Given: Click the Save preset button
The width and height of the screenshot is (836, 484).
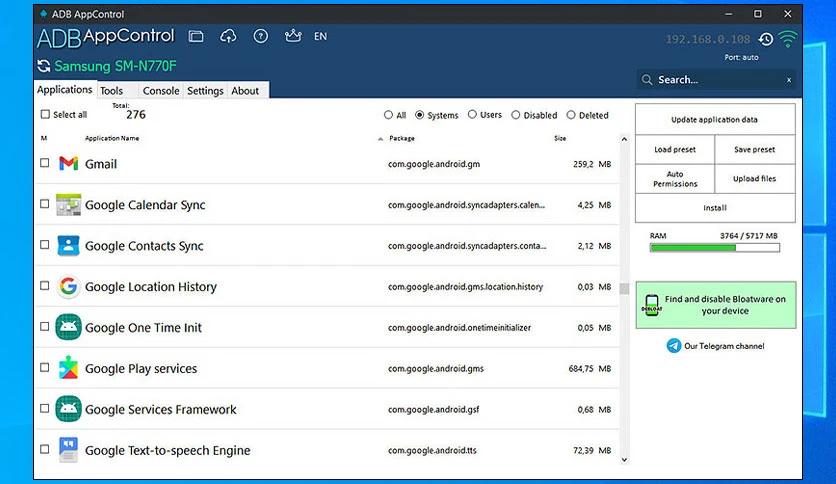Looking at the screenshot, I should tap(754, 149).
